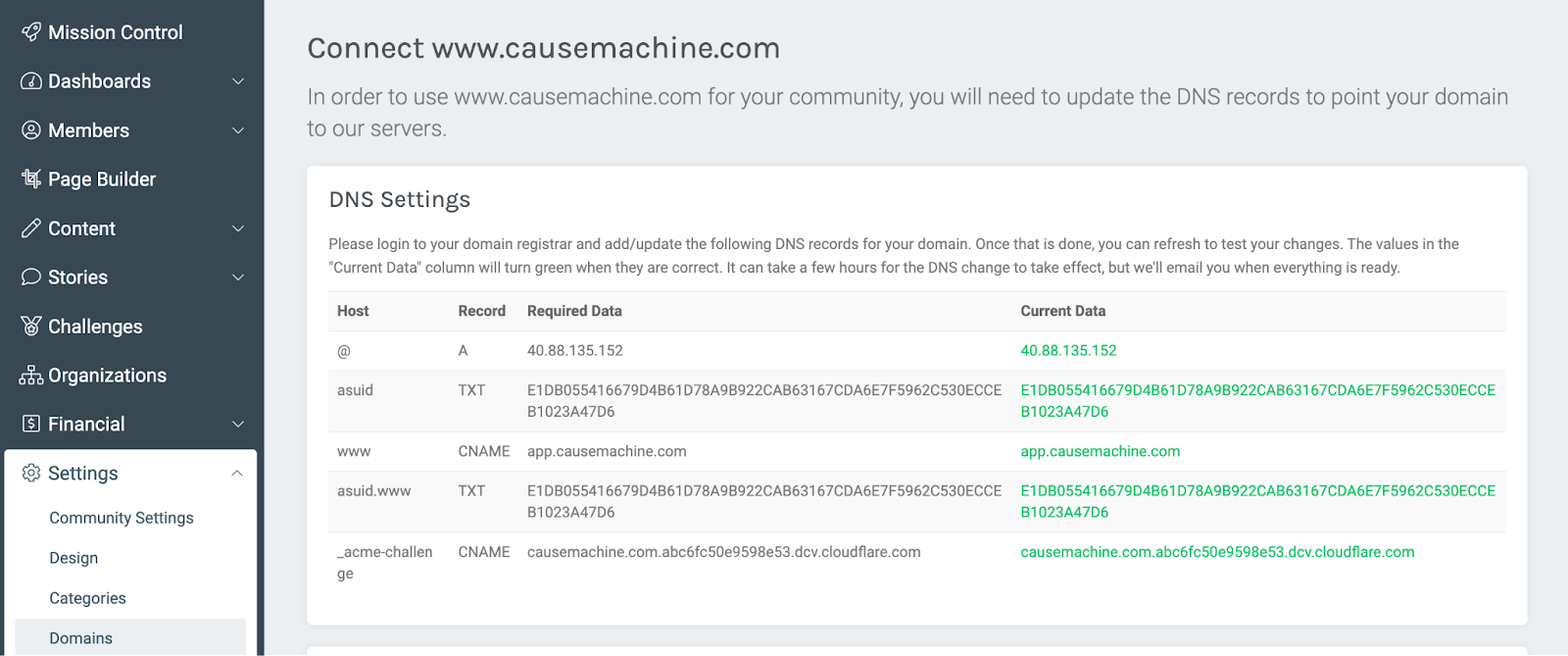Open the Design submenu link
Image resolution: width=1568 pixels, height=656 pixels.
pyautogui.click(x=73, y=558)
